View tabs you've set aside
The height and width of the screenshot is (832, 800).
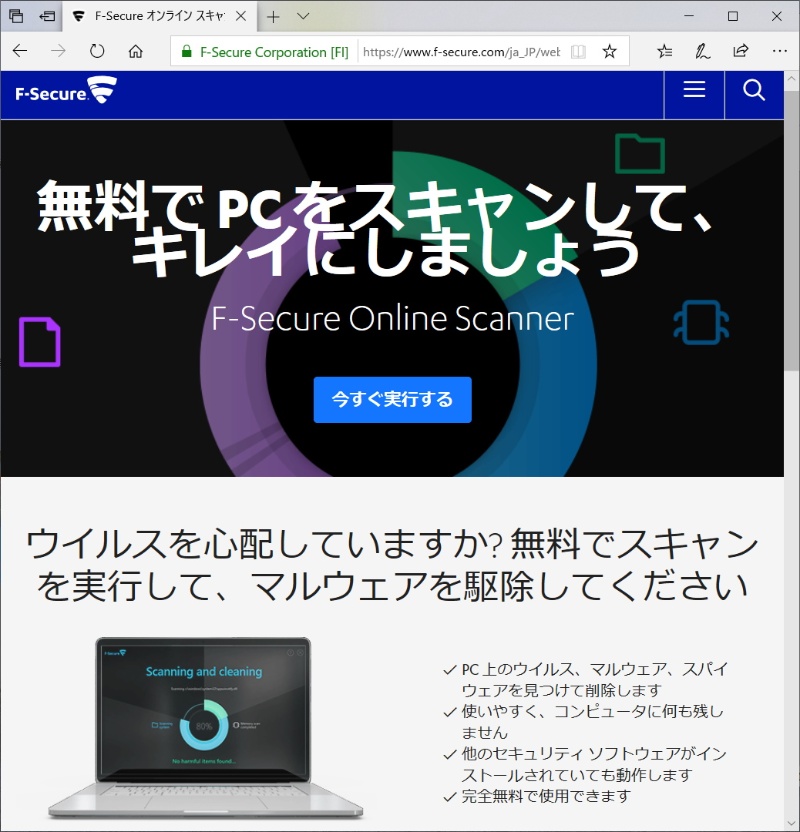(x=16, y=16)
